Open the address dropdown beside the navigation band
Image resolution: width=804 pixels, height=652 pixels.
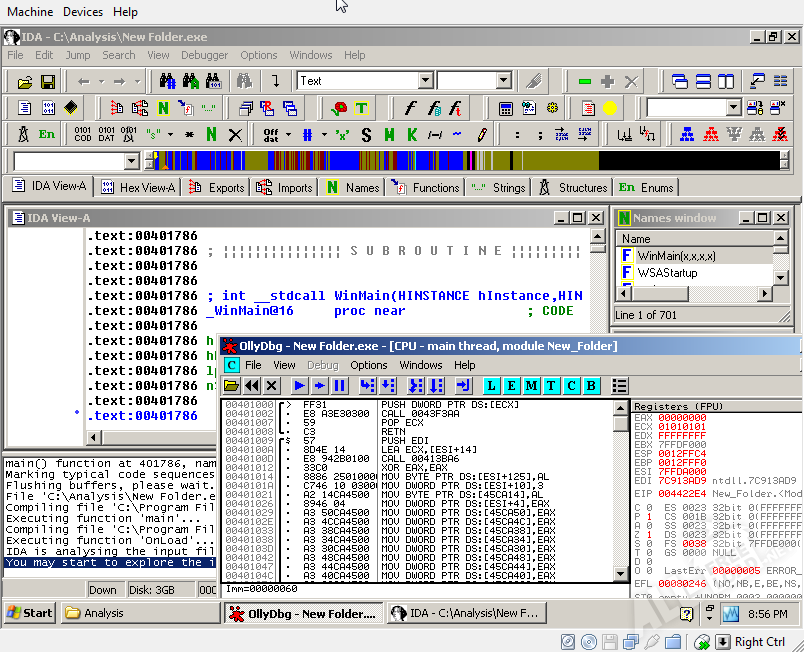[x=131, y=161]
